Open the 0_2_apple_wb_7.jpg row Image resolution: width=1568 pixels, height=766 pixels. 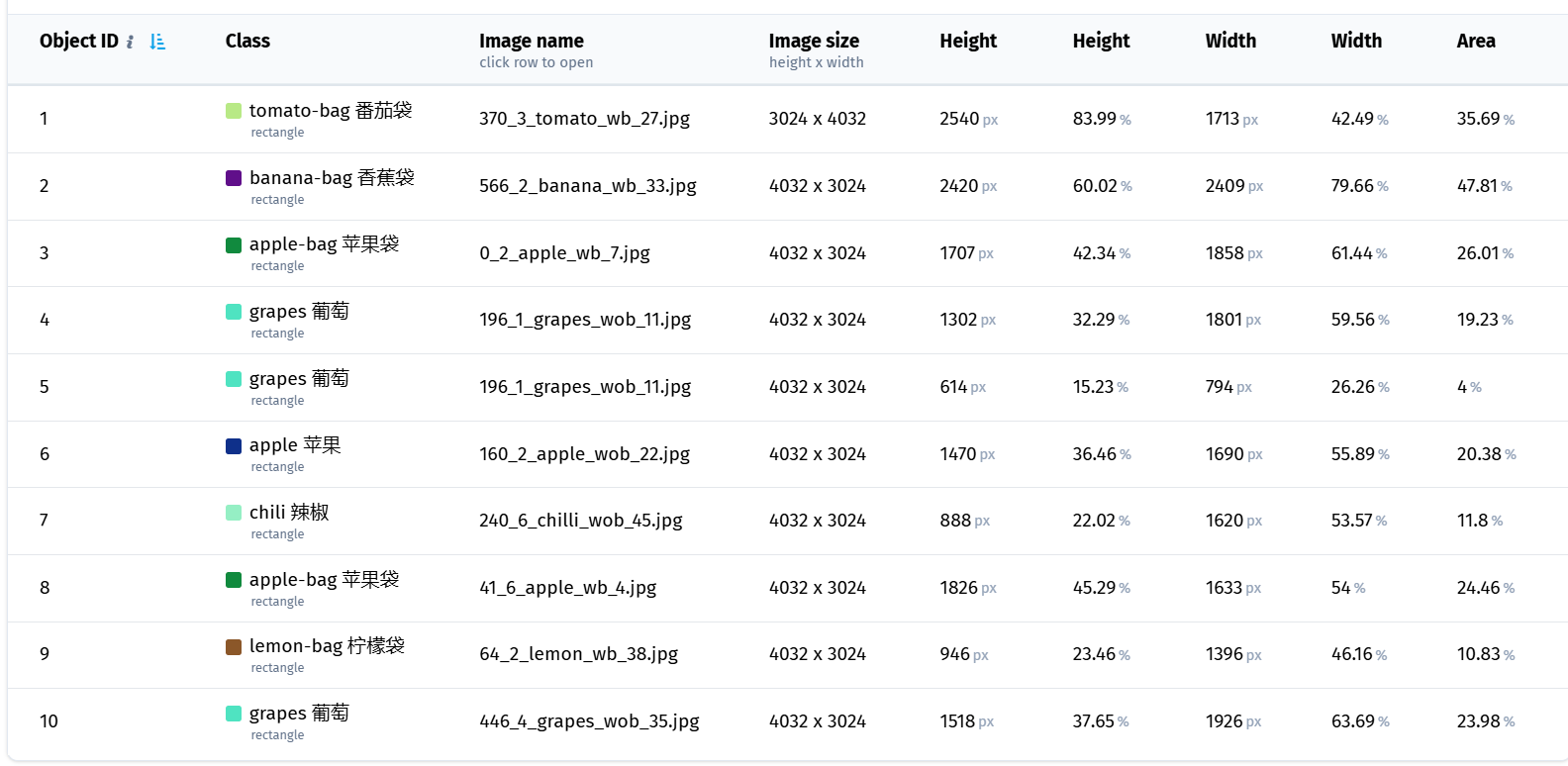pyautogui.click(x=788, y=253)
